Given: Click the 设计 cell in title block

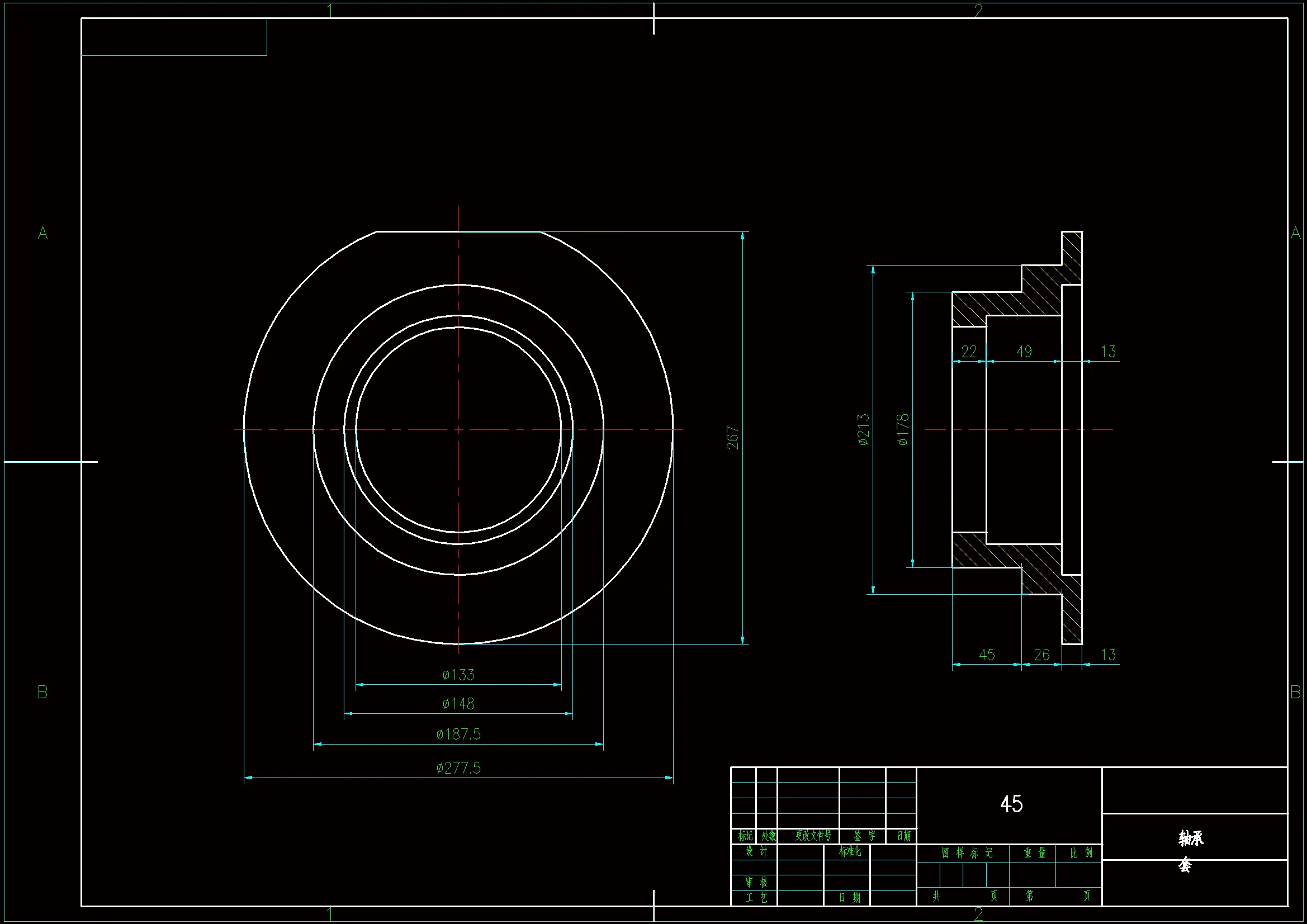Looking at the screenshot, I should pyautogui.click(x=756, y=851).
